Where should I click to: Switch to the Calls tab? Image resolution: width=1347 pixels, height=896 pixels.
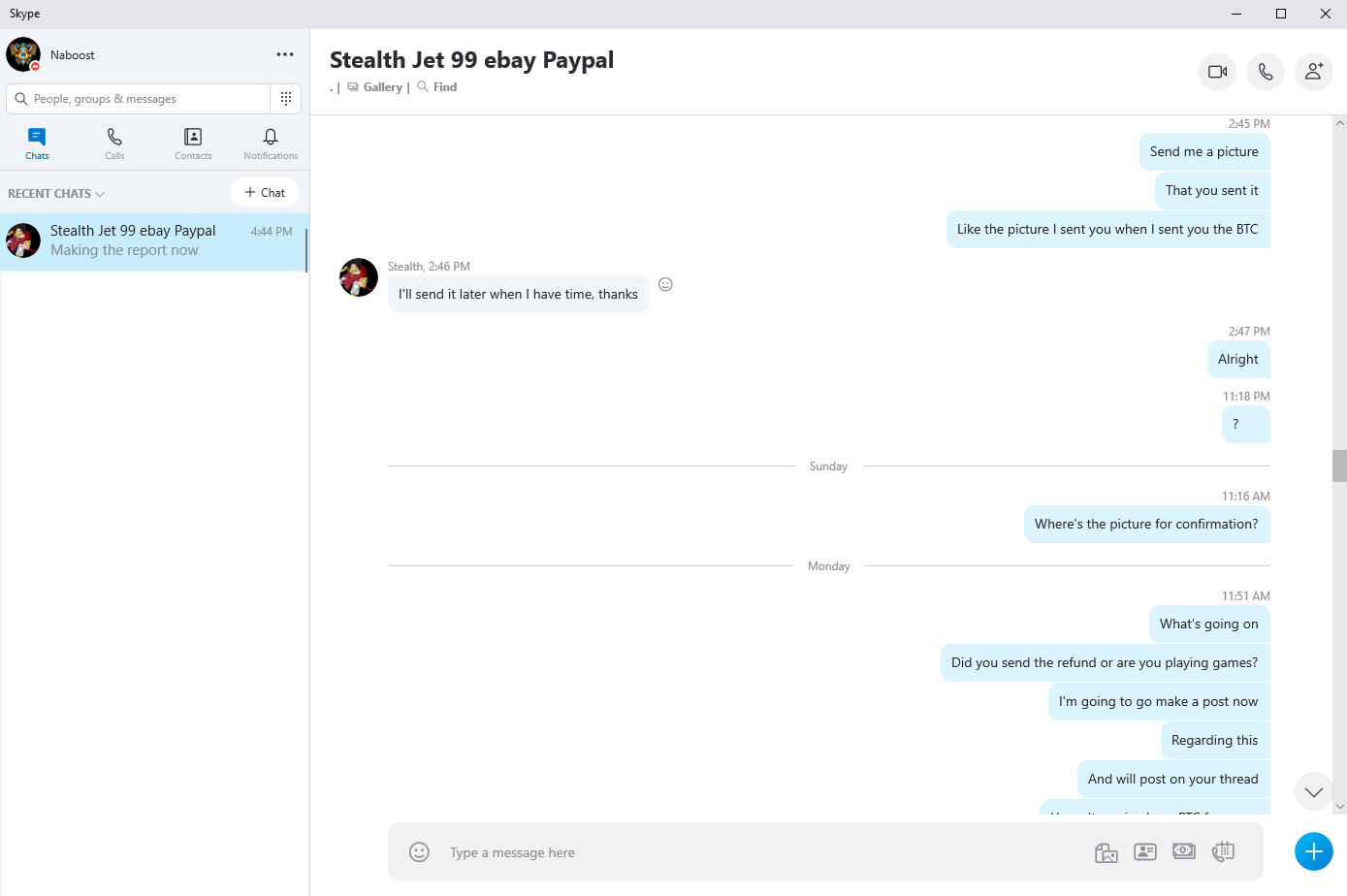click(x=114, y=144)
